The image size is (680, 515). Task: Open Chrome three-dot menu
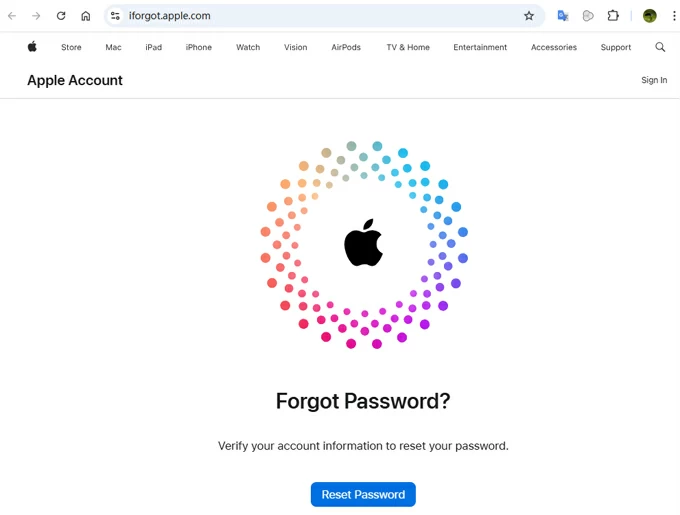tap(674, 16)
